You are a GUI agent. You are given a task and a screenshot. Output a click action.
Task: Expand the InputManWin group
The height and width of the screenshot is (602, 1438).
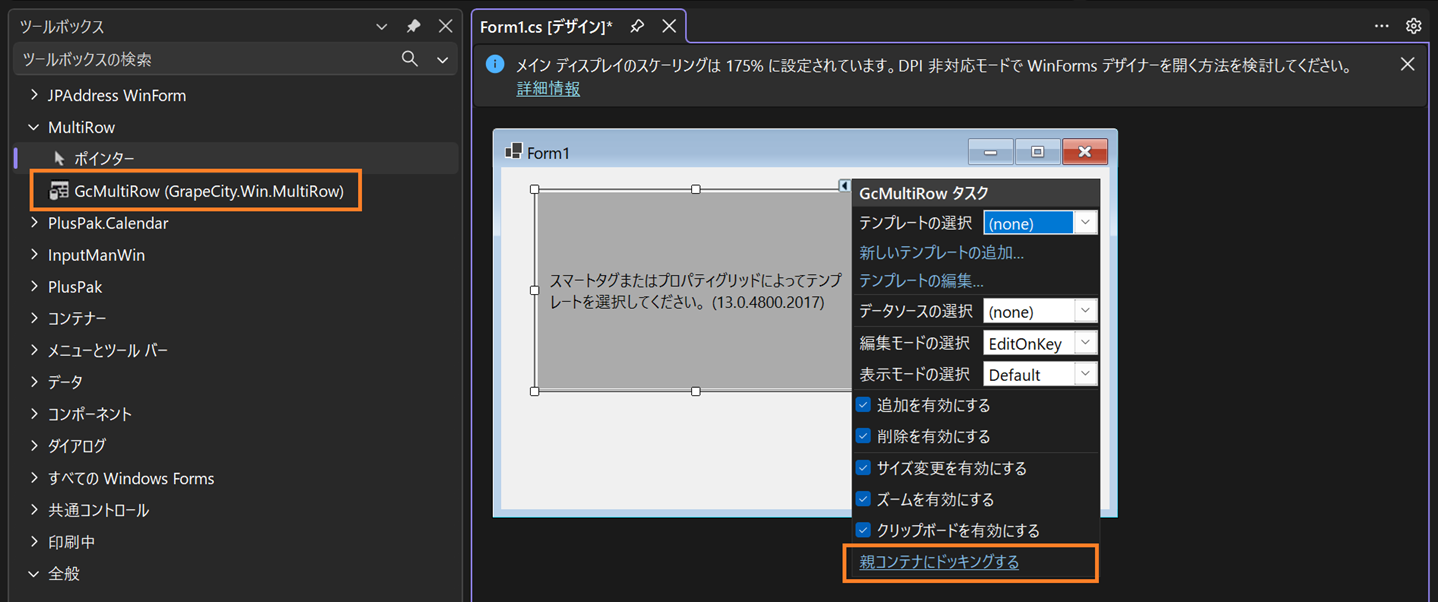click(x=34, y=255)
